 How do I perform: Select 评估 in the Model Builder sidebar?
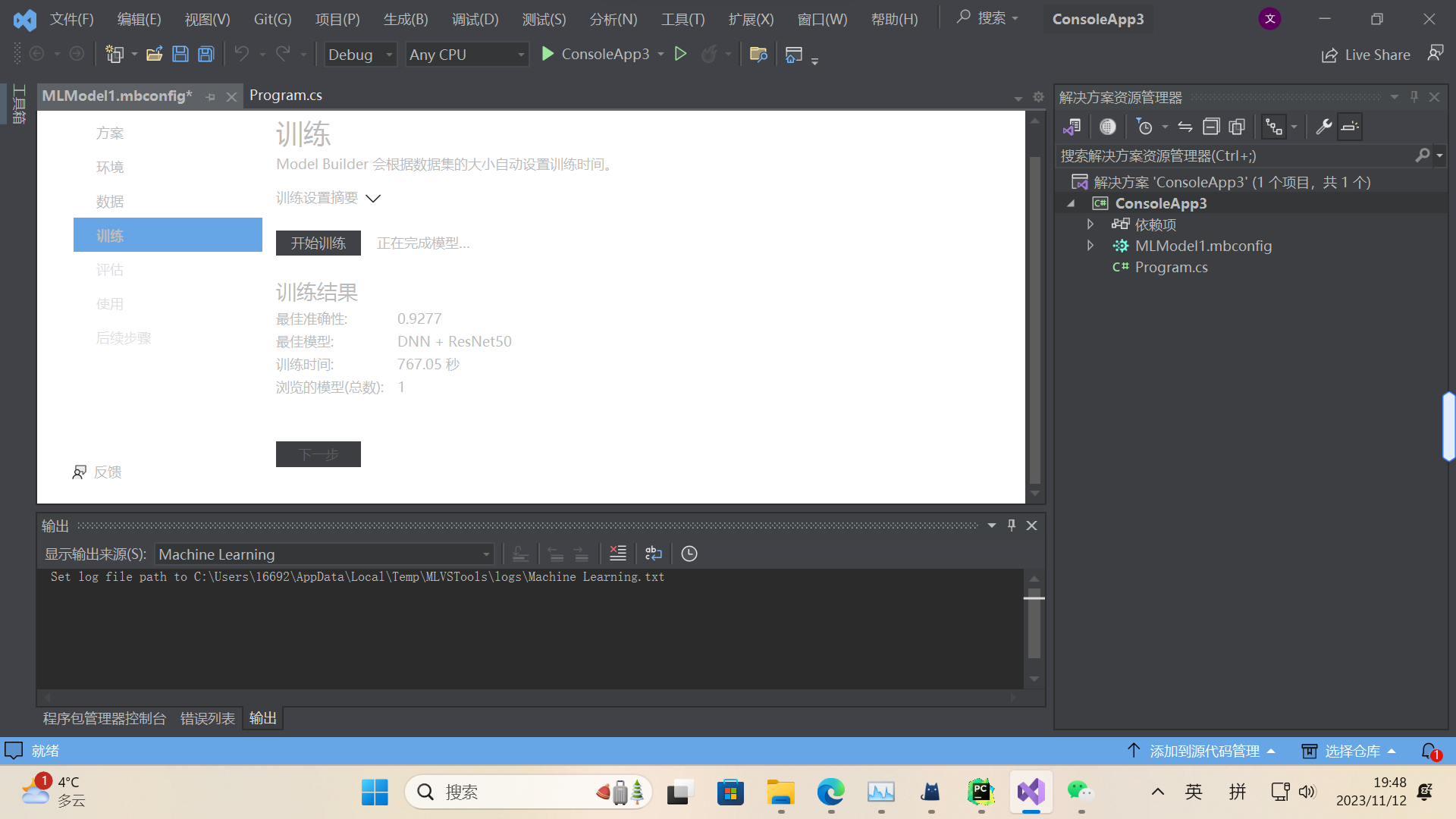[110, 269]
